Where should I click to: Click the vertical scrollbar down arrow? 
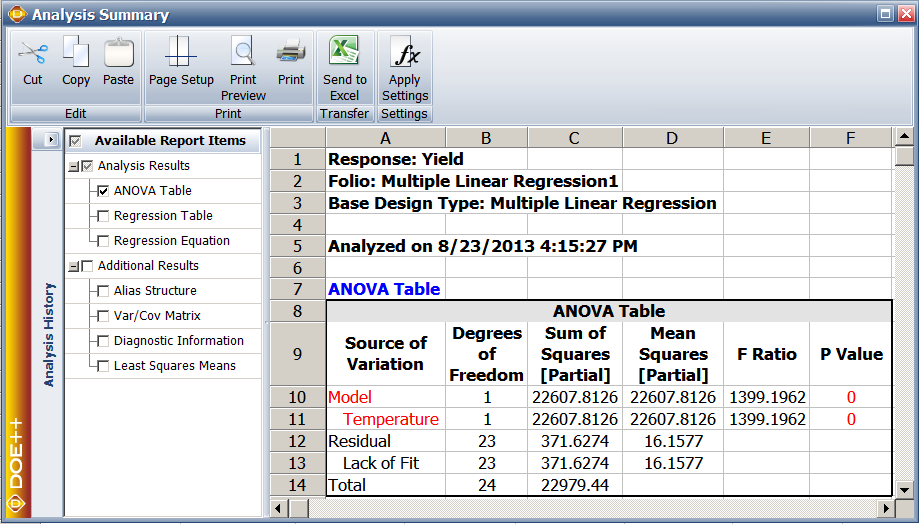(x=904, y=488)
